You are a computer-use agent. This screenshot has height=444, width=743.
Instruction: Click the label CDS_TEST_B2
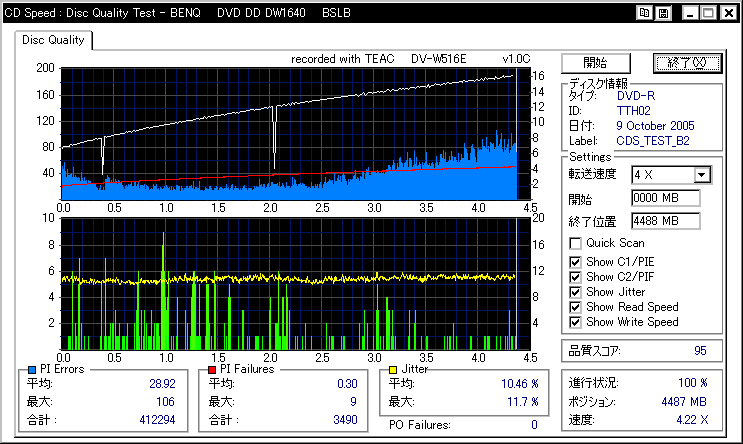[x=653, y=141]
